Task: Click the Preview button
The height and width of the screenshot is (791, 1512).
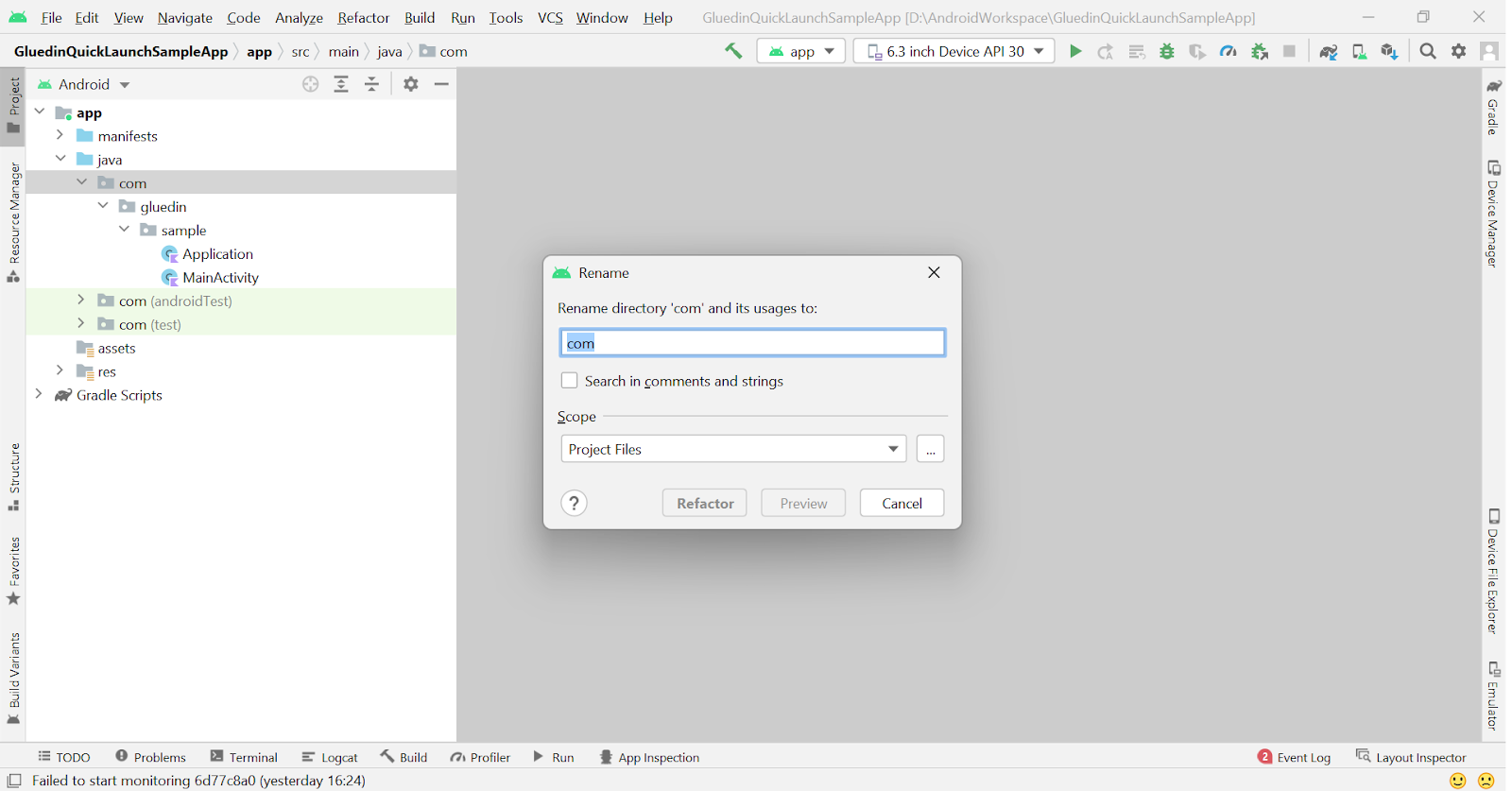Action: [803, 503]
